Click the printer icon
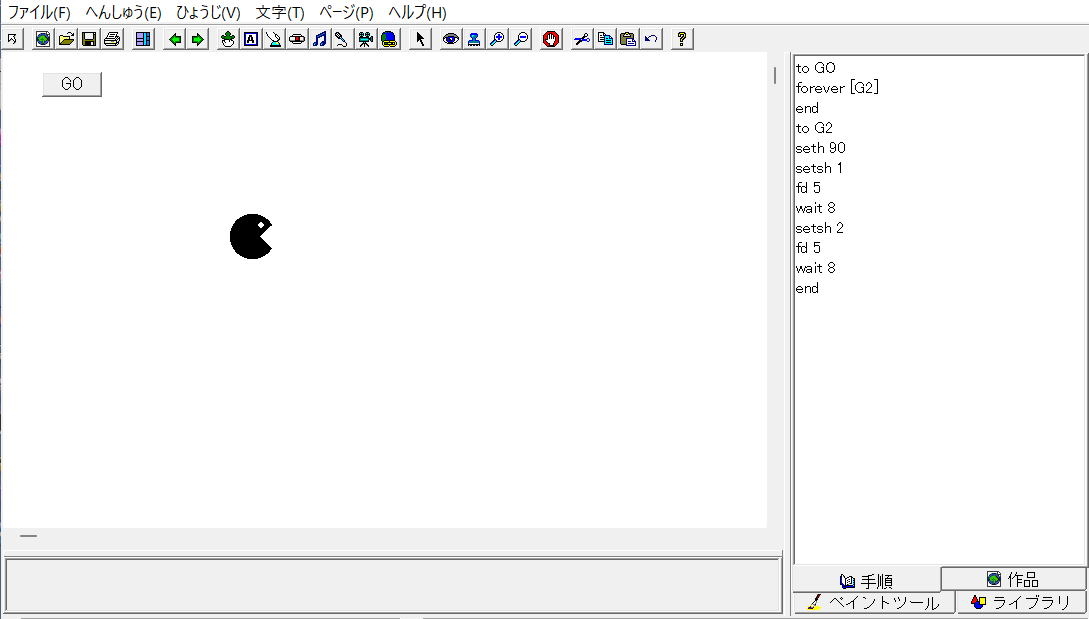The height and width of the screenshot is (619, 1089). coord(112,39)
